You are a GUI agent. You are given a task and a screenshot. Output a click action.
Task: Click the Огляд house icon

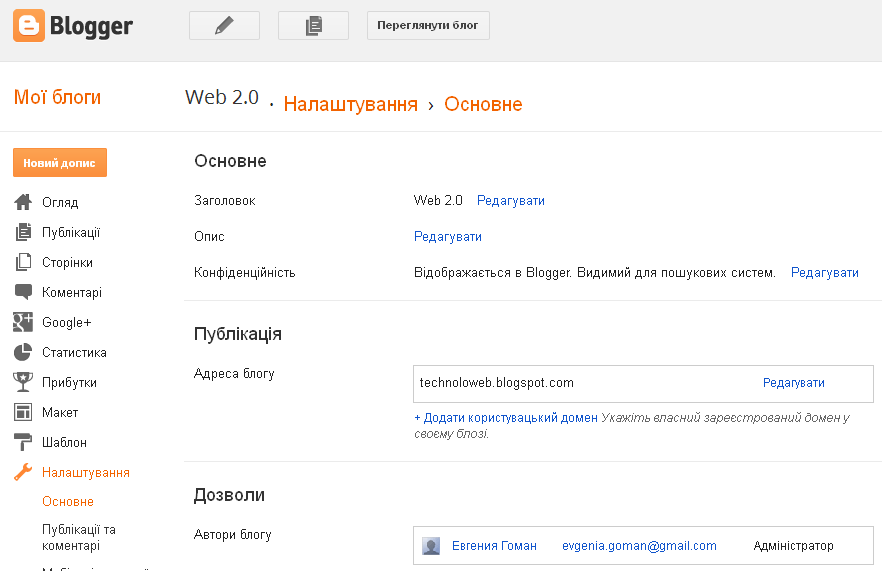(23, 202)
